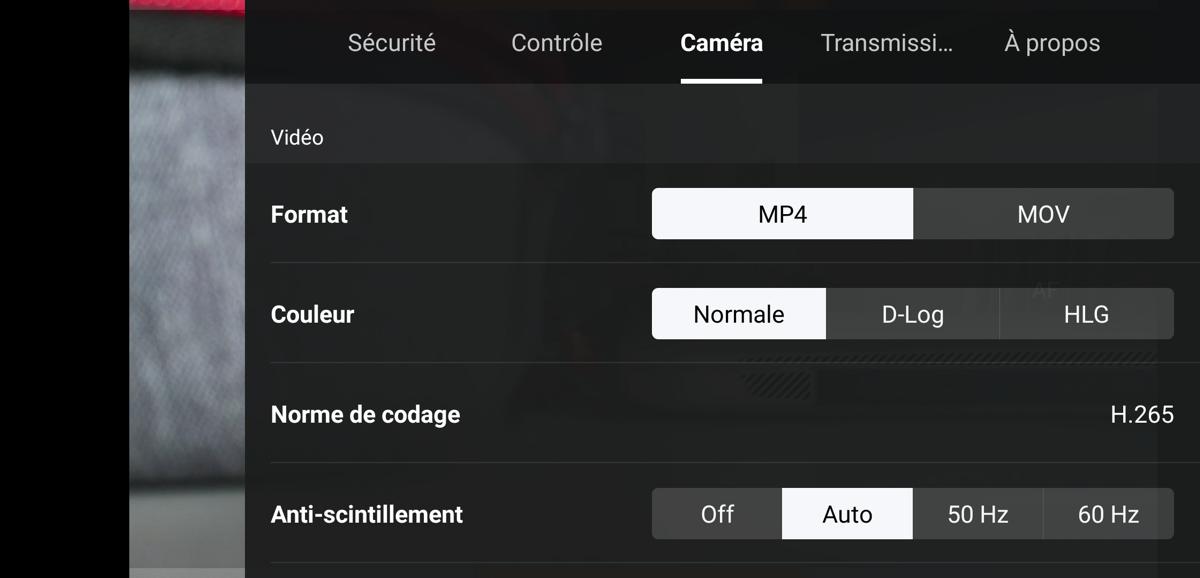The image size is (1200, 578).
Task: Tap the Vidéo section header
Action: point(297,137)
